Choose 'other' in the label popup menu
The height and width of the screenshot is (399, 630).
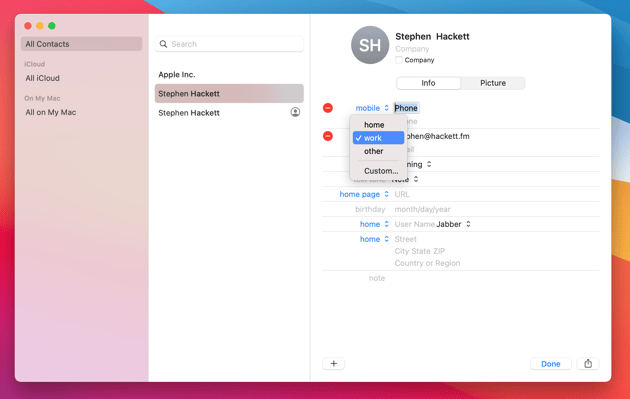(378, 151)
